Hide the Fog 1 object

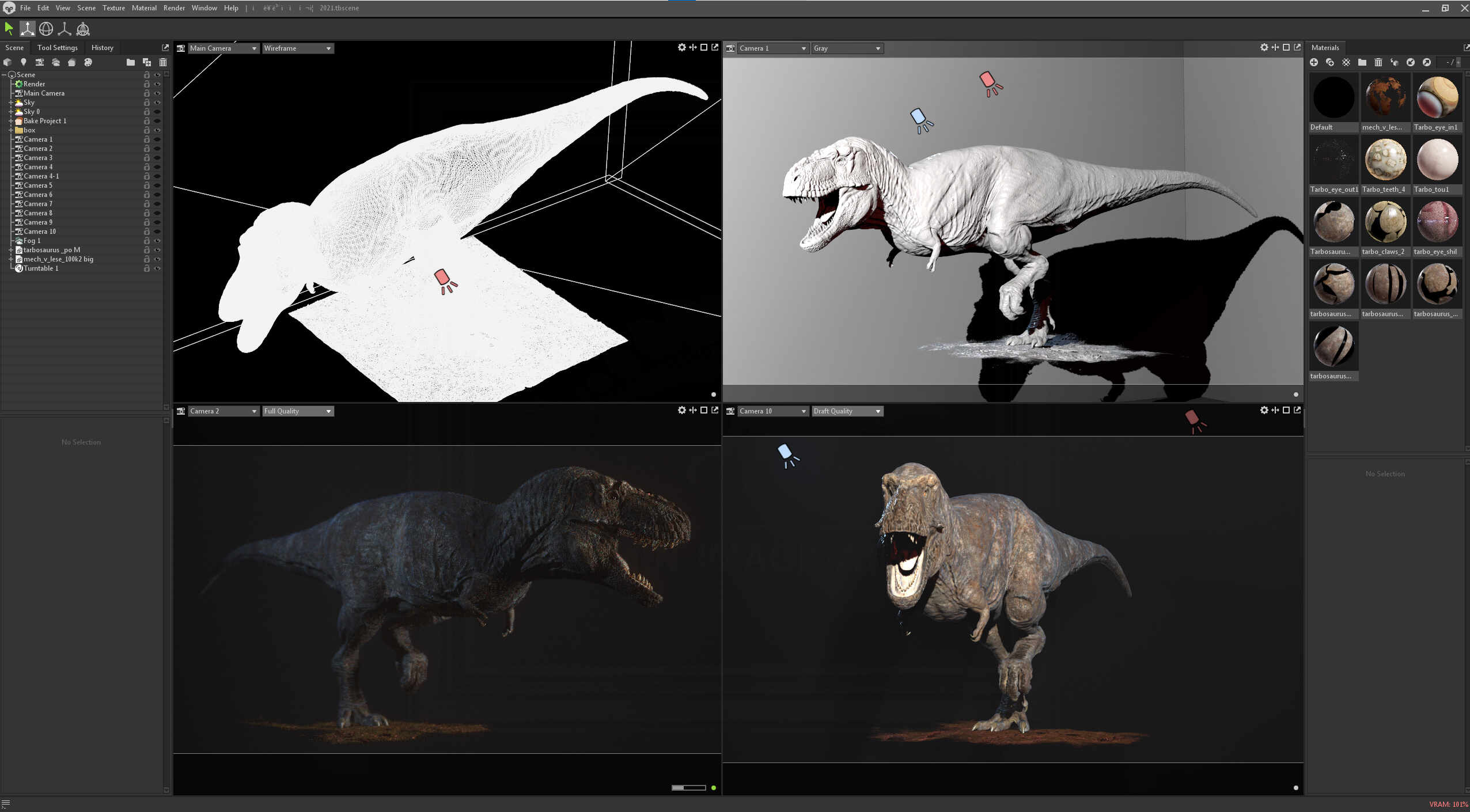tap(157, 241)
